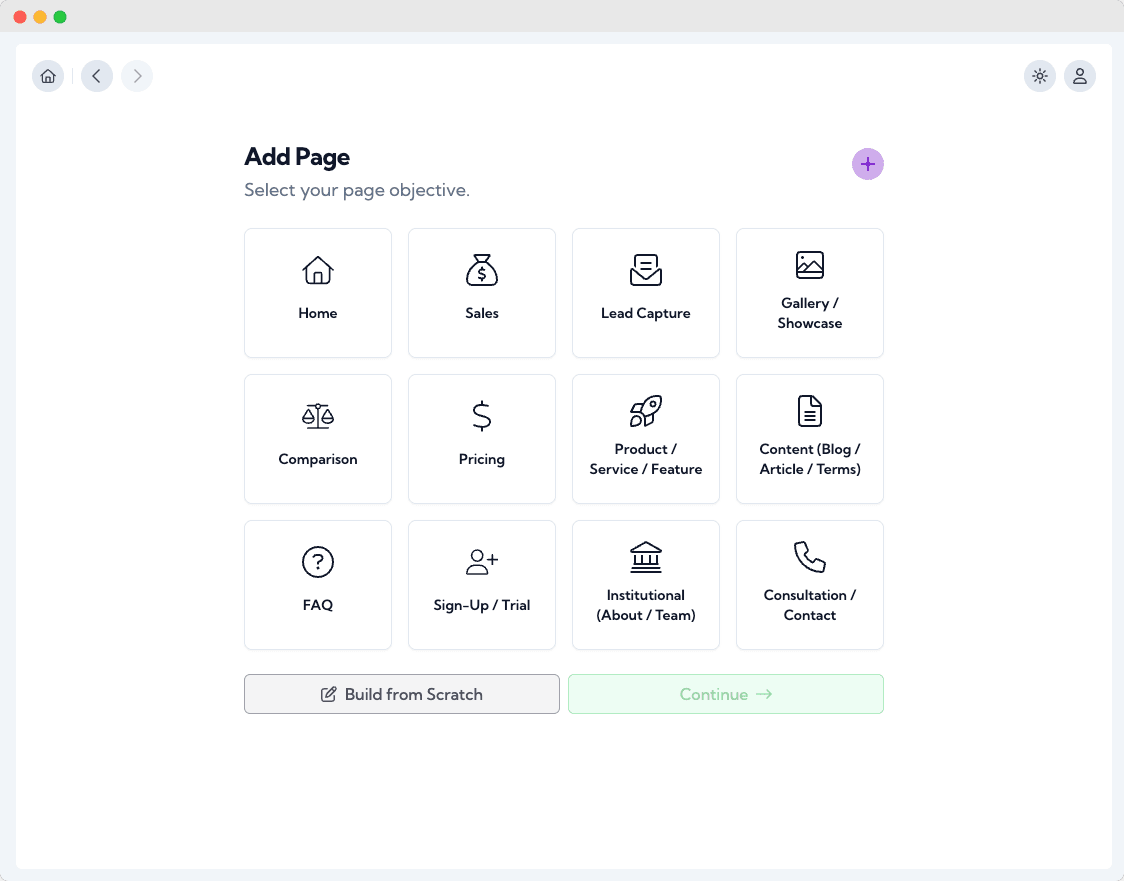Screen dimensions: 1124x881
Task: Open the user profile icon top right
Action: click(x=1080, y=76)
